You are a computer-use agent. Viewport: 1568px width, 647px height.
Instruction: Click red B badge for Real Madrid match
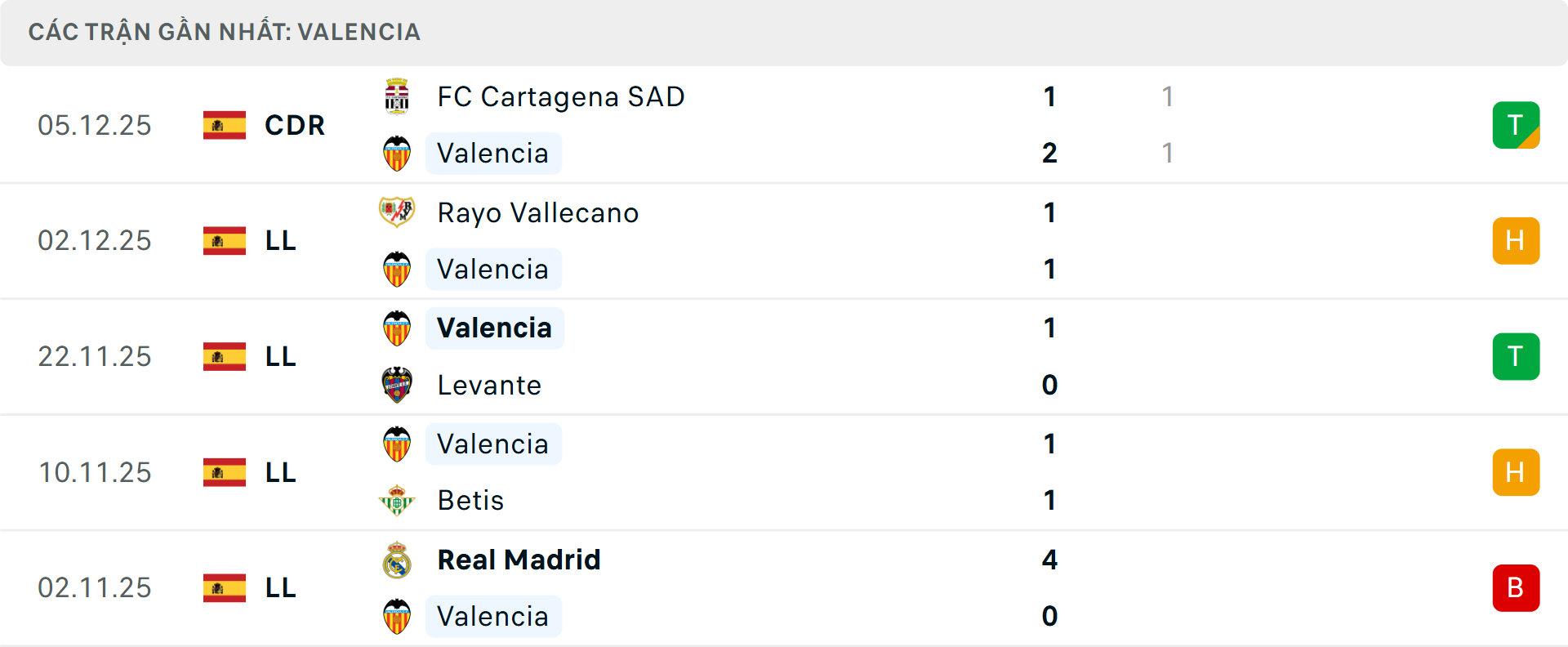click(1516, 588)
